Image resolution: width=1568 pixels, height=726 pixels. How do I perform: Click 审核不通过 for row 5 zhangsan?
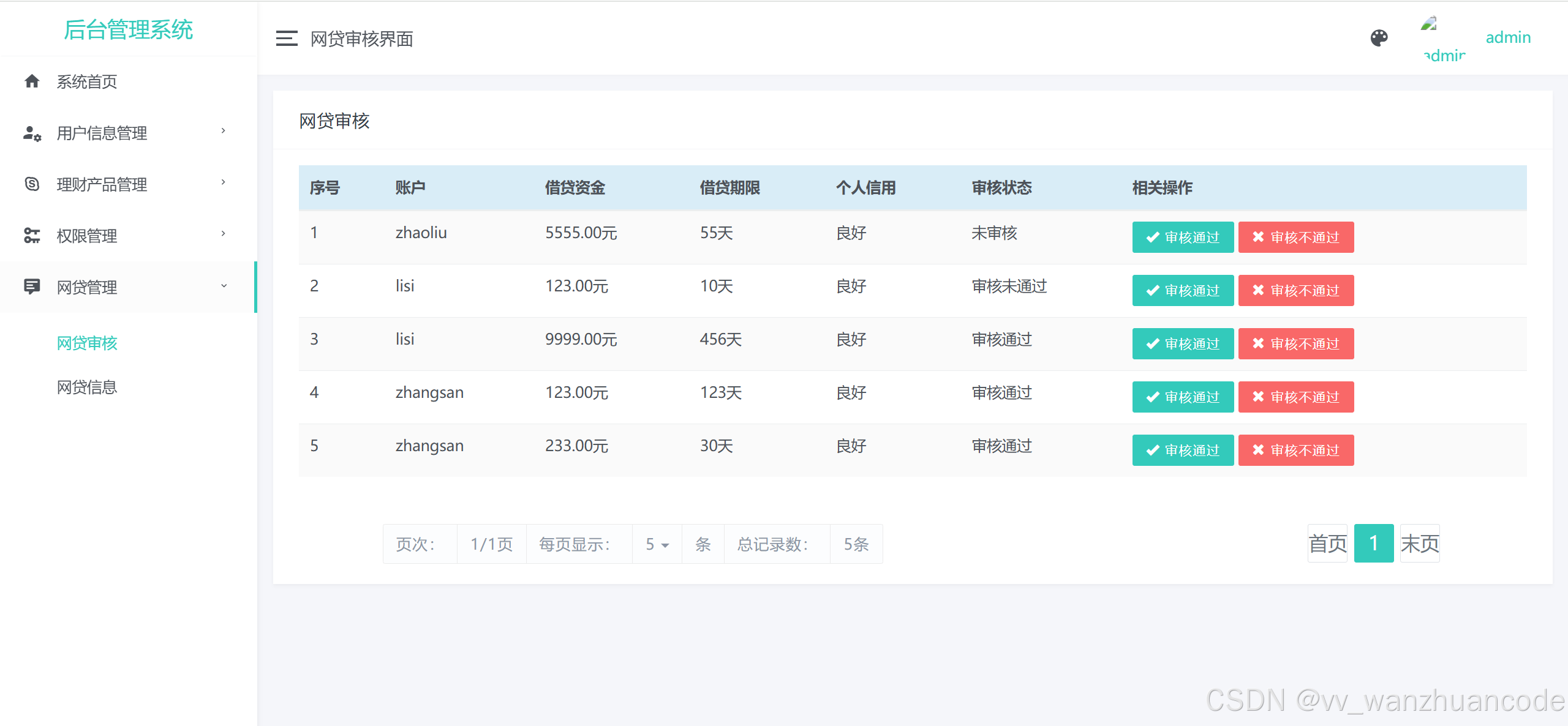1295,451
